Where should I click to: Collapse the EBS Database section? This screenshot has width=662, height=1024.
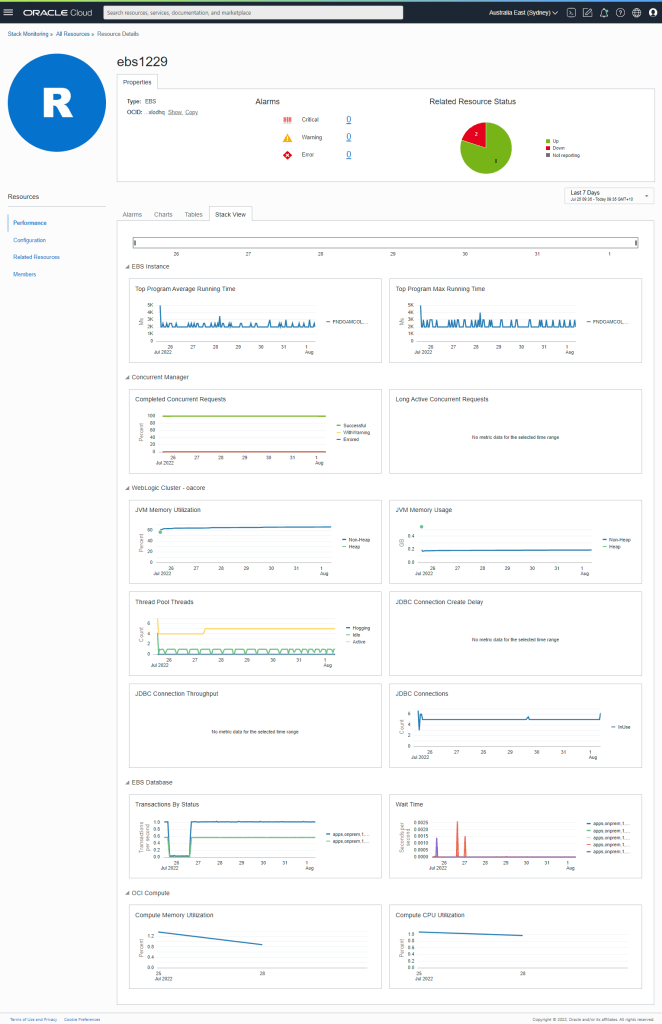coord(126,782)
